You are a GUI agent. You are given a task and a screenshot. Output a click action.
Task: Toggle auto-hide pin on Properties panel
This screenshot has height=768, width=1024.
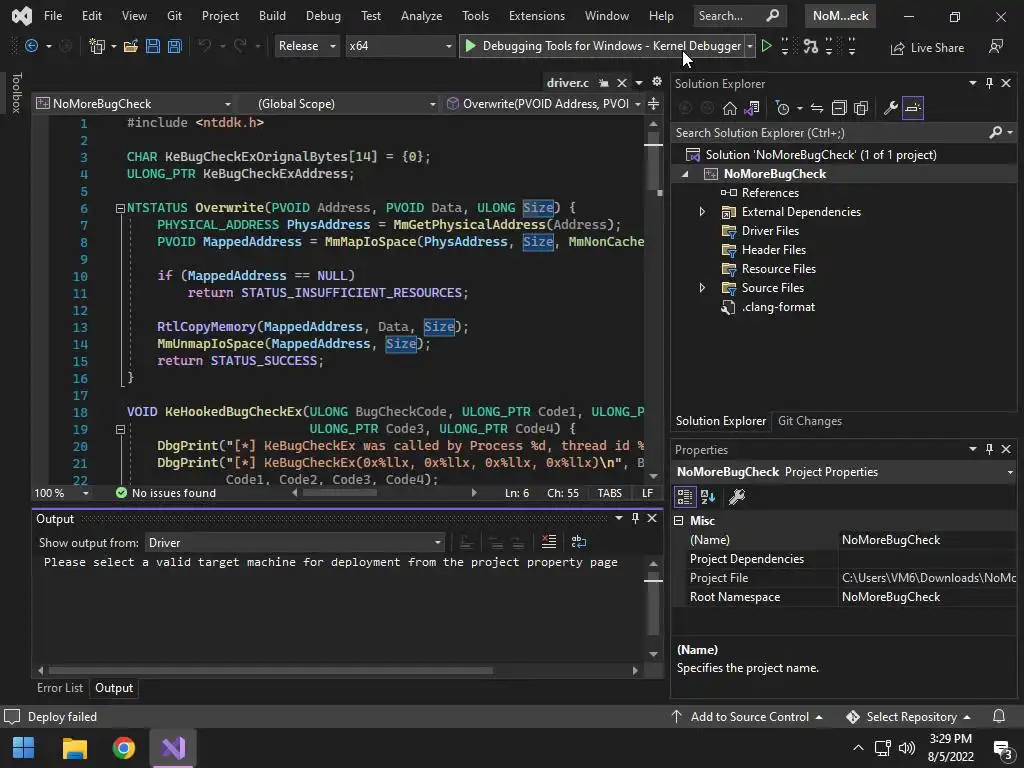coord(989,449)
